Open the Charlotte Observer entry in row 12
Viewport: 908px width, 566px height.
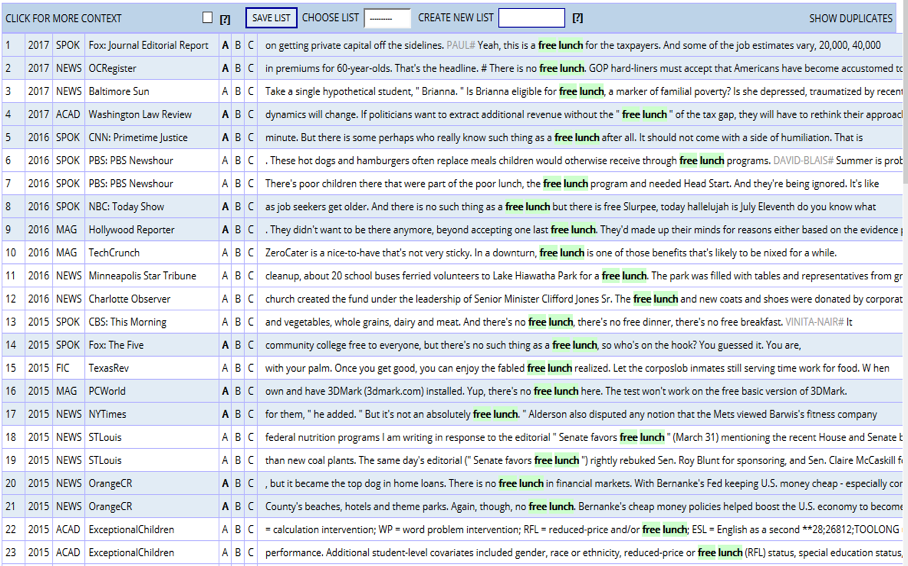tap(129, 298)
